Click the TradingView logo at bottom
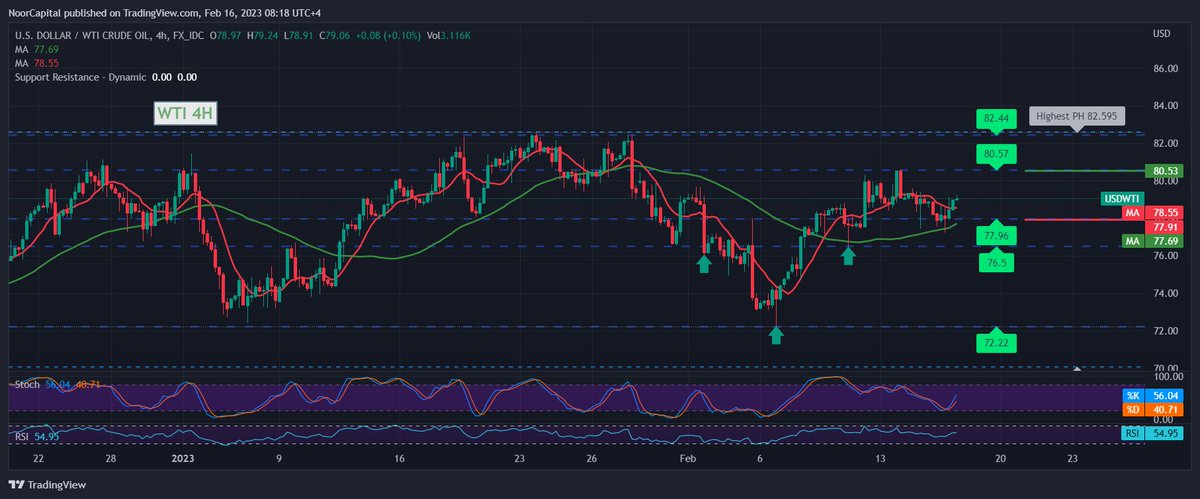This screenshot has height=499, width=1200. pyautogui.click(x=49, y=484)
